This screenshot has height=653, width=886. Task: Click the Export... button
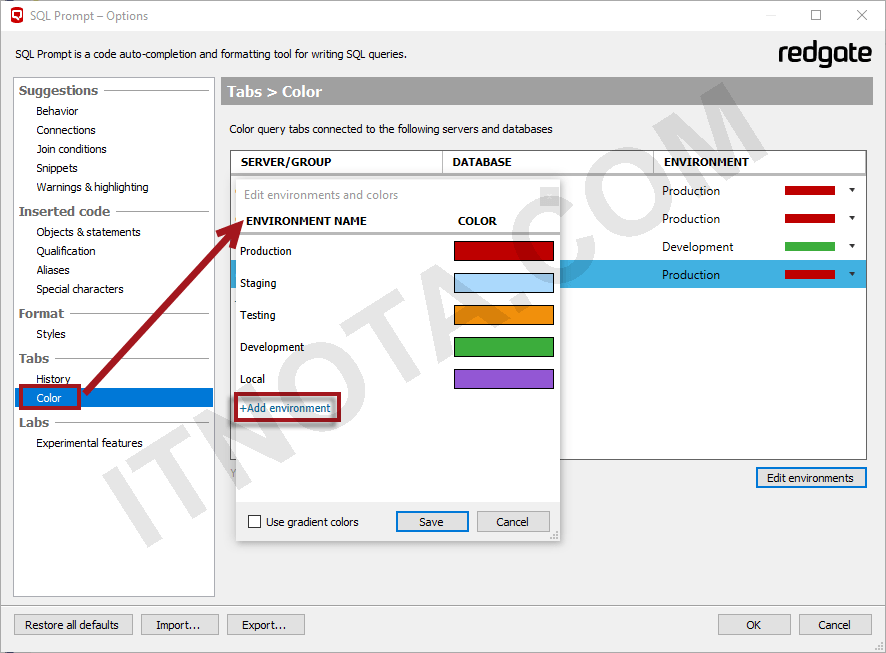pyautogui.click(x=264, y=625)
